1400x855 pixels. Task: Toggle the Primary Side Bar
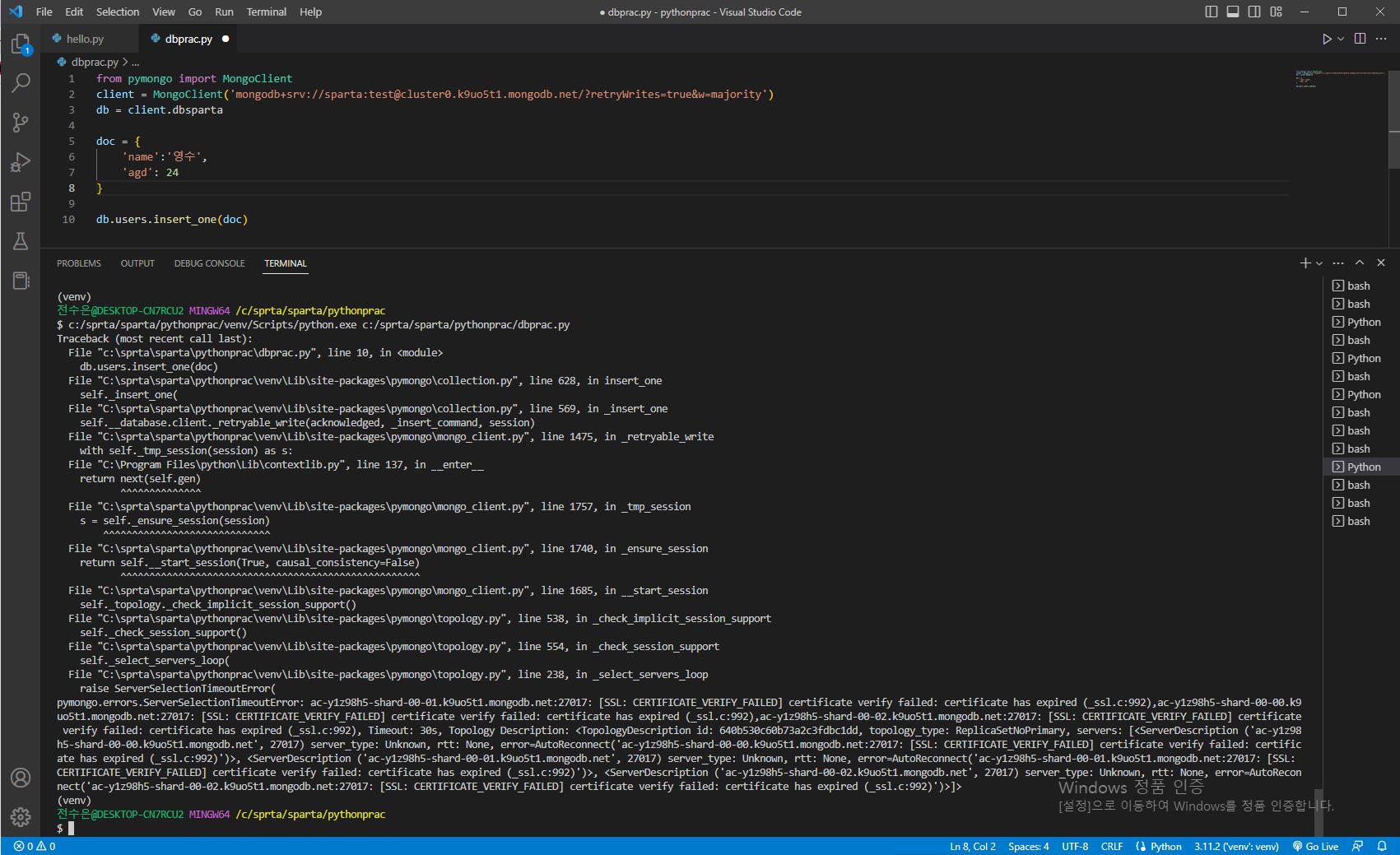coord(1212,12)
